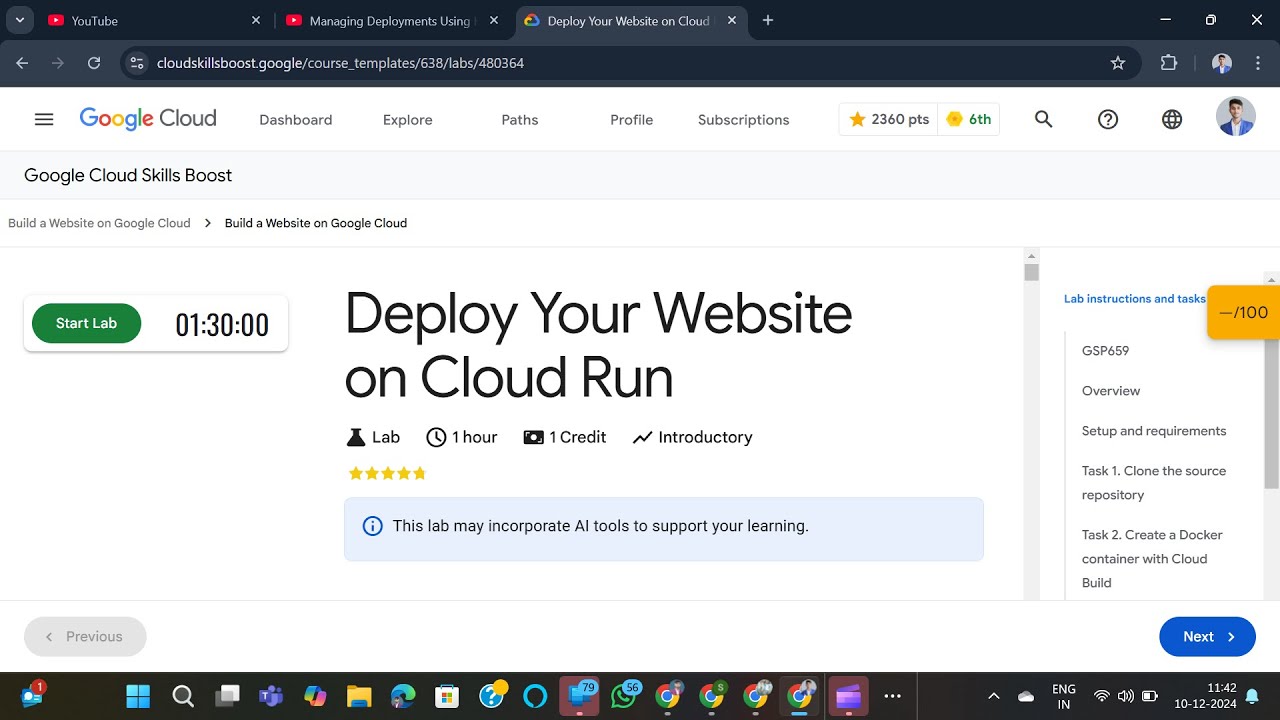Image resolution: width=1280 pixels, height=720 pixels.
Task: Open the user avatar in site header
Action: click(1235, 117)
